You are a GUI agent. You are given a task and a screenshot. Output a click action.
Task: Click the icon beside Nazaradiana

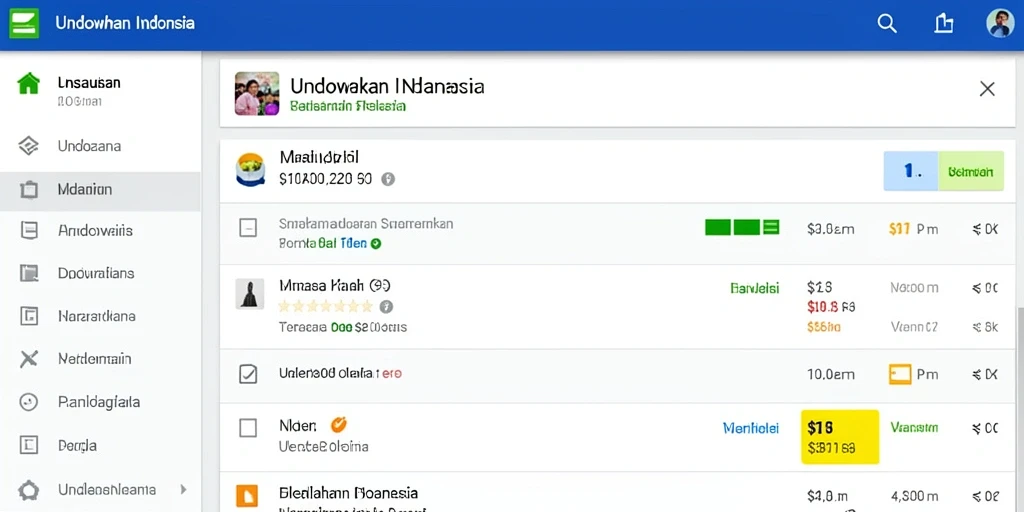29,316
